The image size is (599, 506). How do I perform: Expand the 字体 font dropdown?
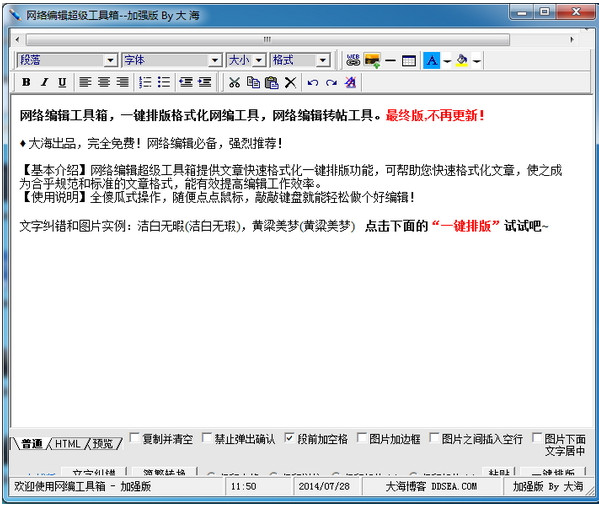pos(172,60)
